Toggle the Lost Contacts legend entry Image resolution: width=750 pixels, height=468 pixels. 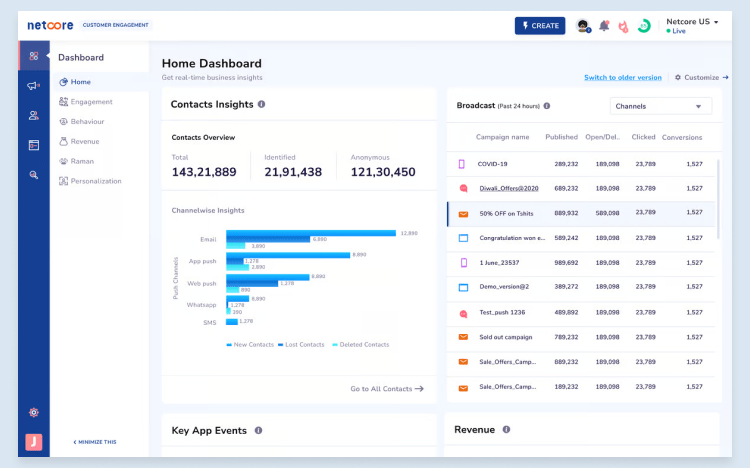(x=301, y=345)
